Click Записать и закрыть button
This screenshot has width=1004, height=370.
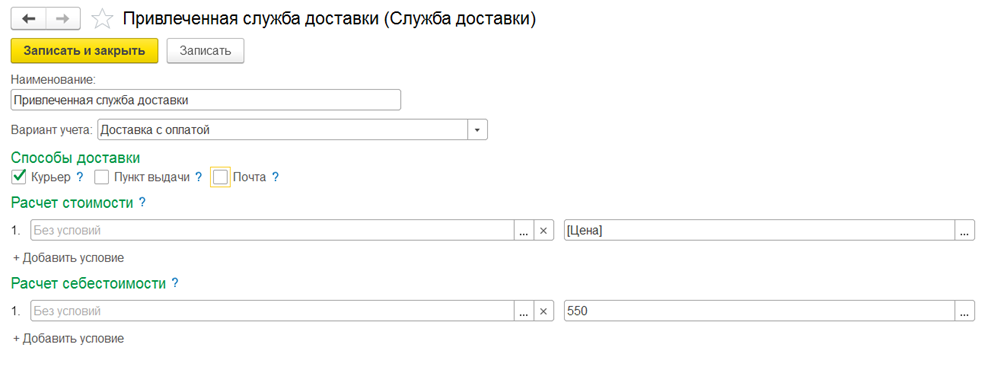click(x=85, y=51)
